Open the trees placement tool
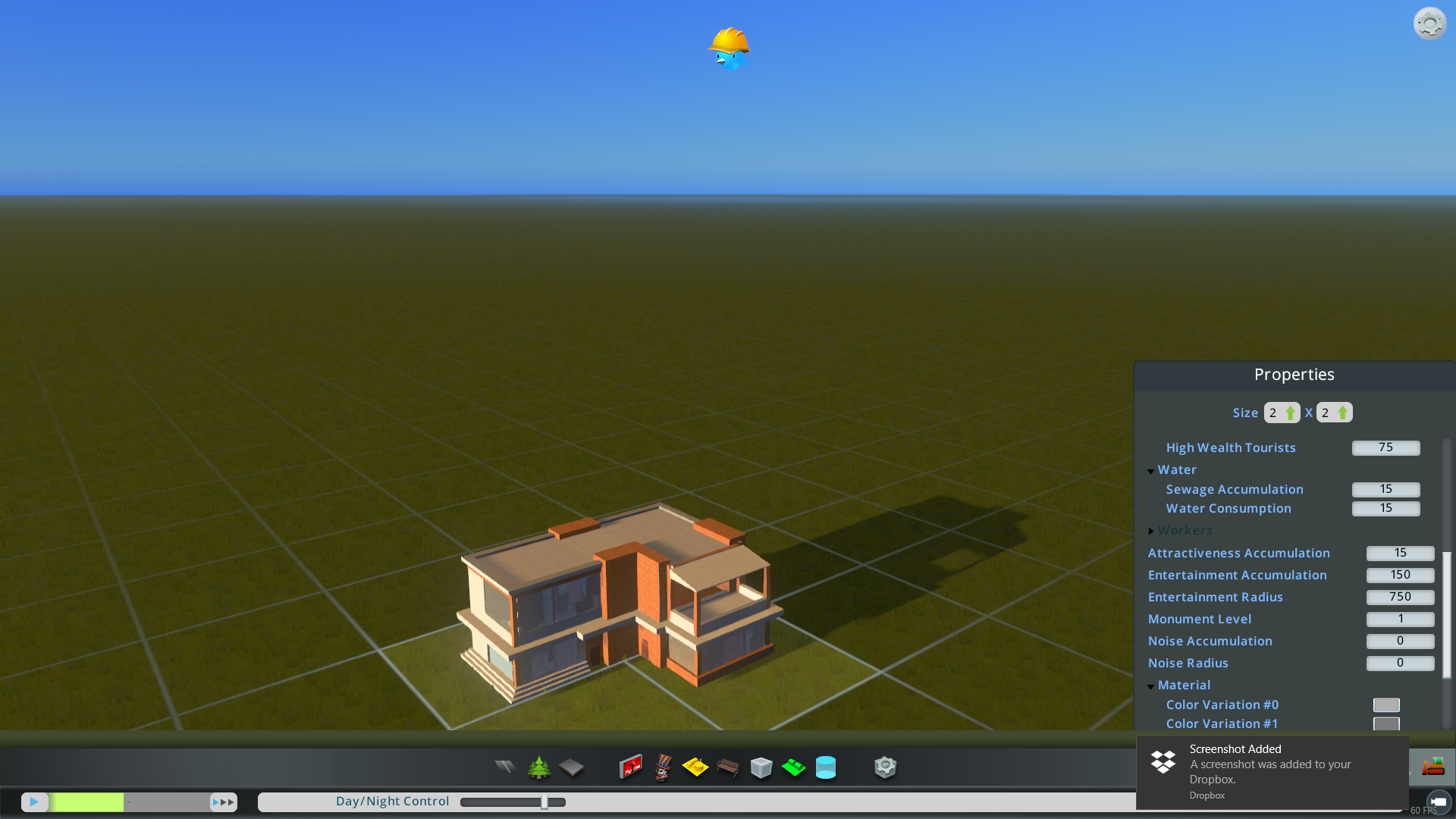Image resolution: width=1456 pixels, height=819 pixels. coord(539,767)
